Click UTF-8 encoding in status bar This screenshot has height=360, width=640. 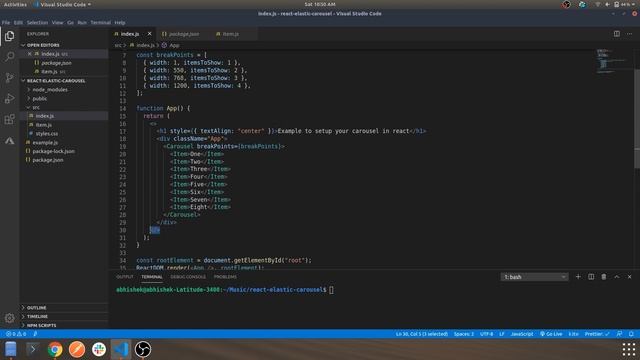(487, 334)
